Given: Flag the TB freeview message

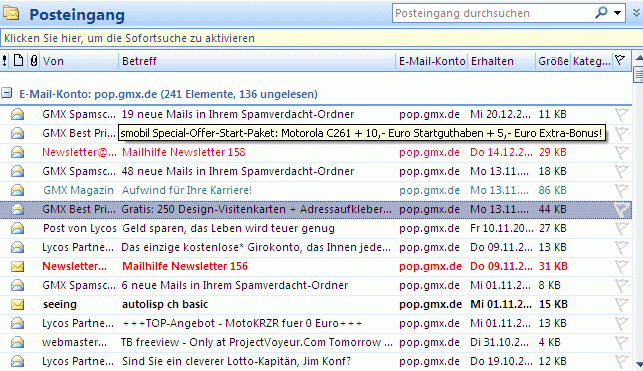Looking at the screenshot, I should (x=621, y=342).
